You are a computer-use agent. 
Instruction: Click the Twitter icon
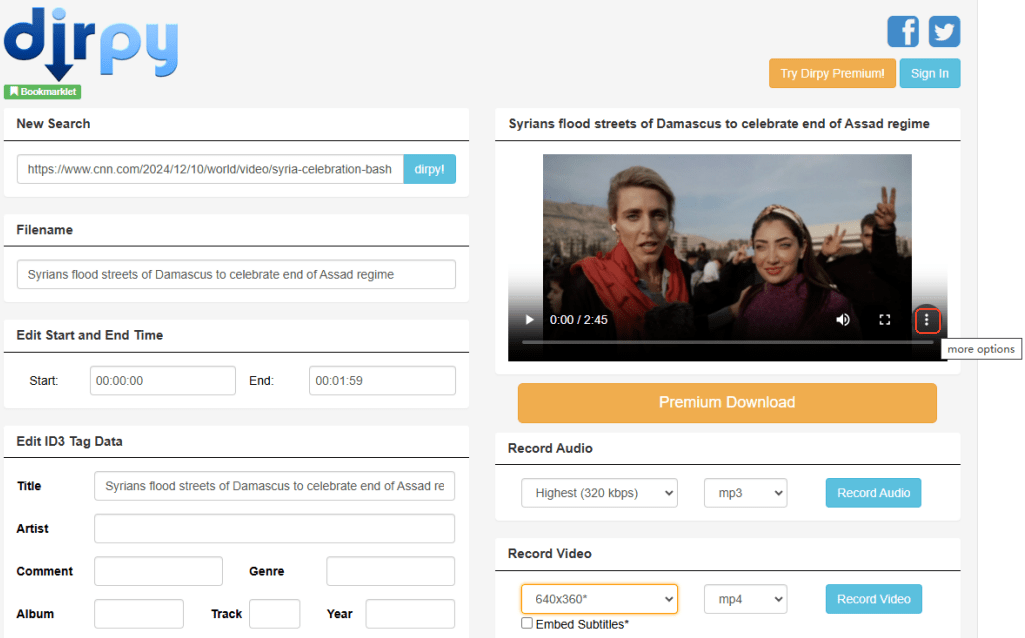(944, 31)
